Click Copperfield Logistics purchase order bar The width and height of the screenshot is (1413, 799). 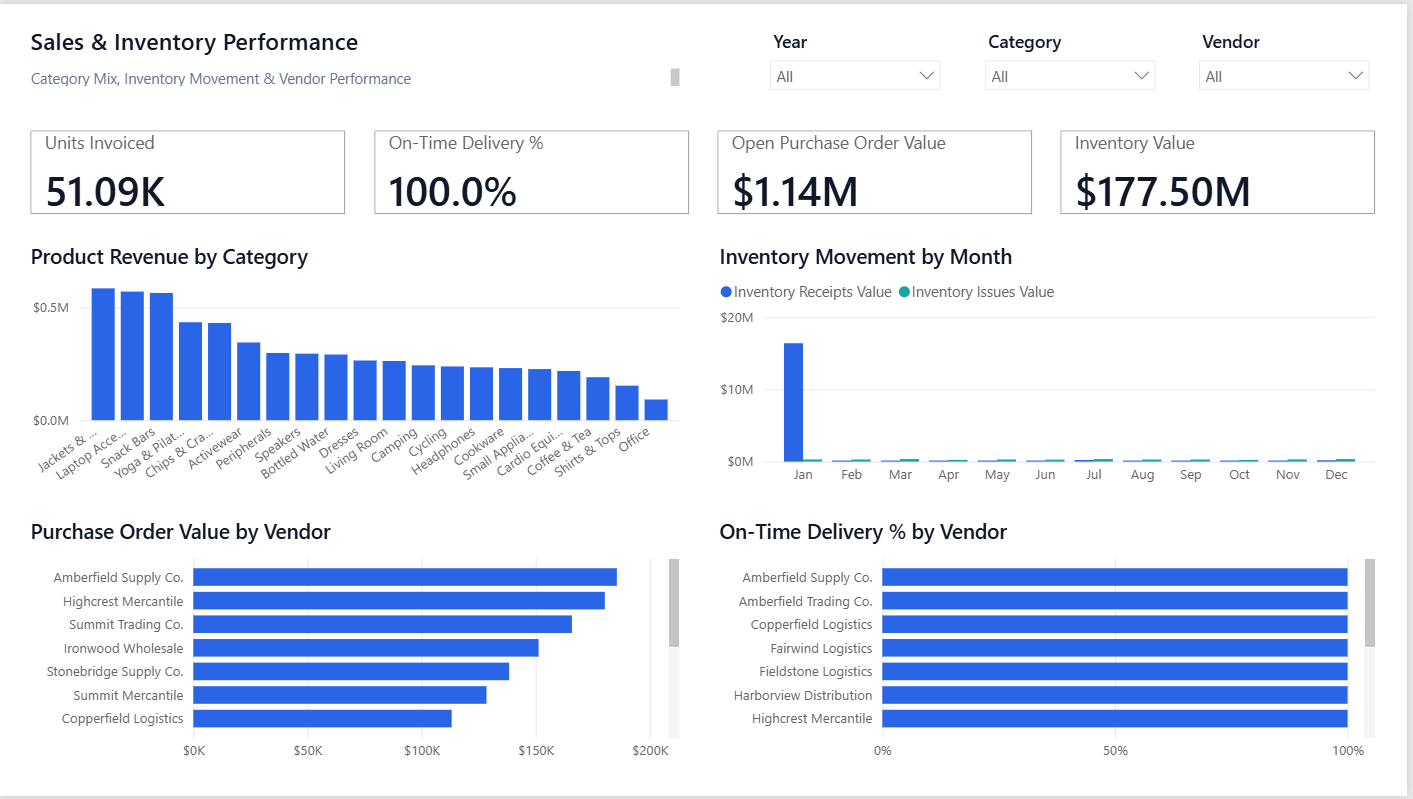[322, 718]
